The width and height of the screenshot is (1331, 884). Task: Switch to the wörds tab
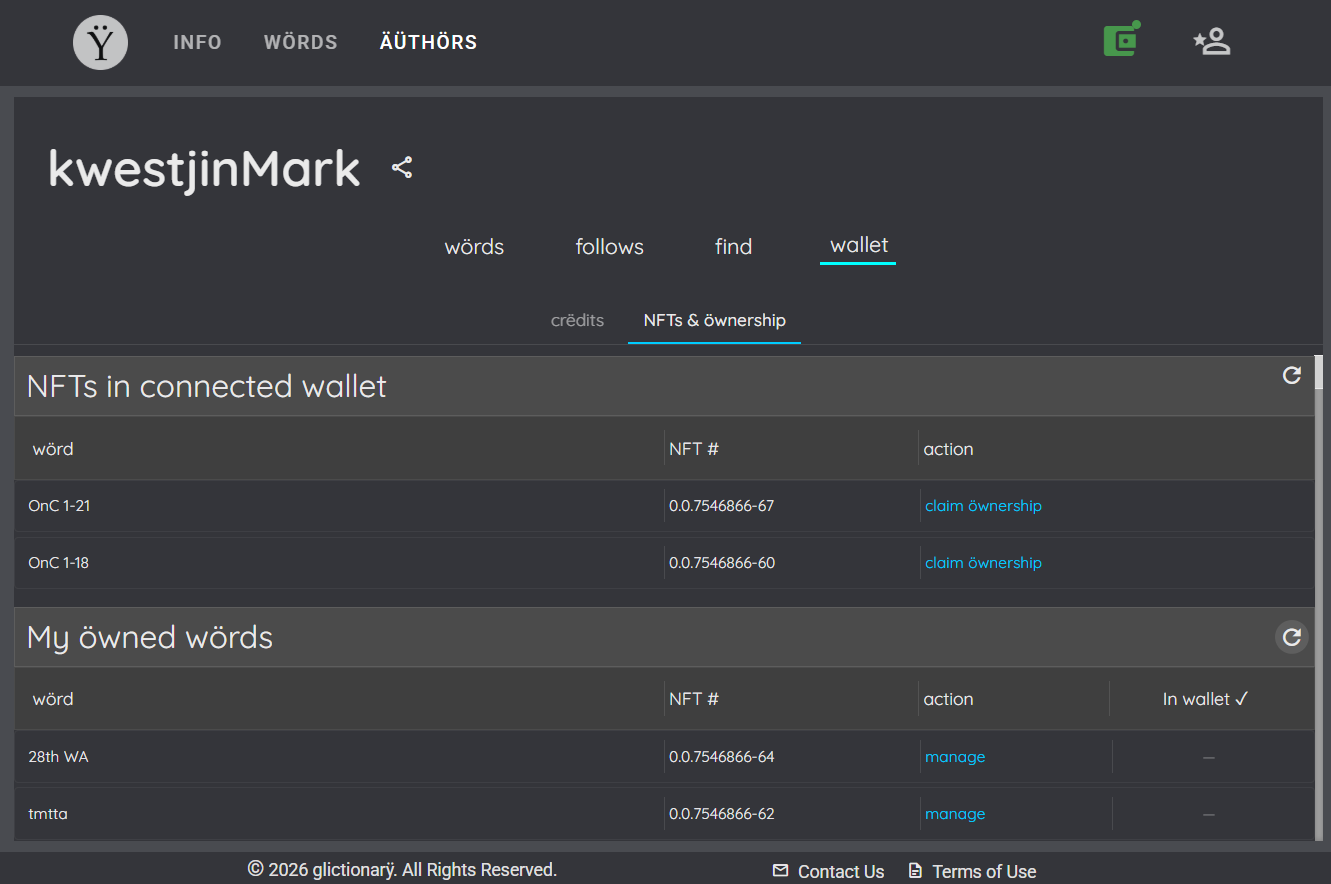click(474, 247)
